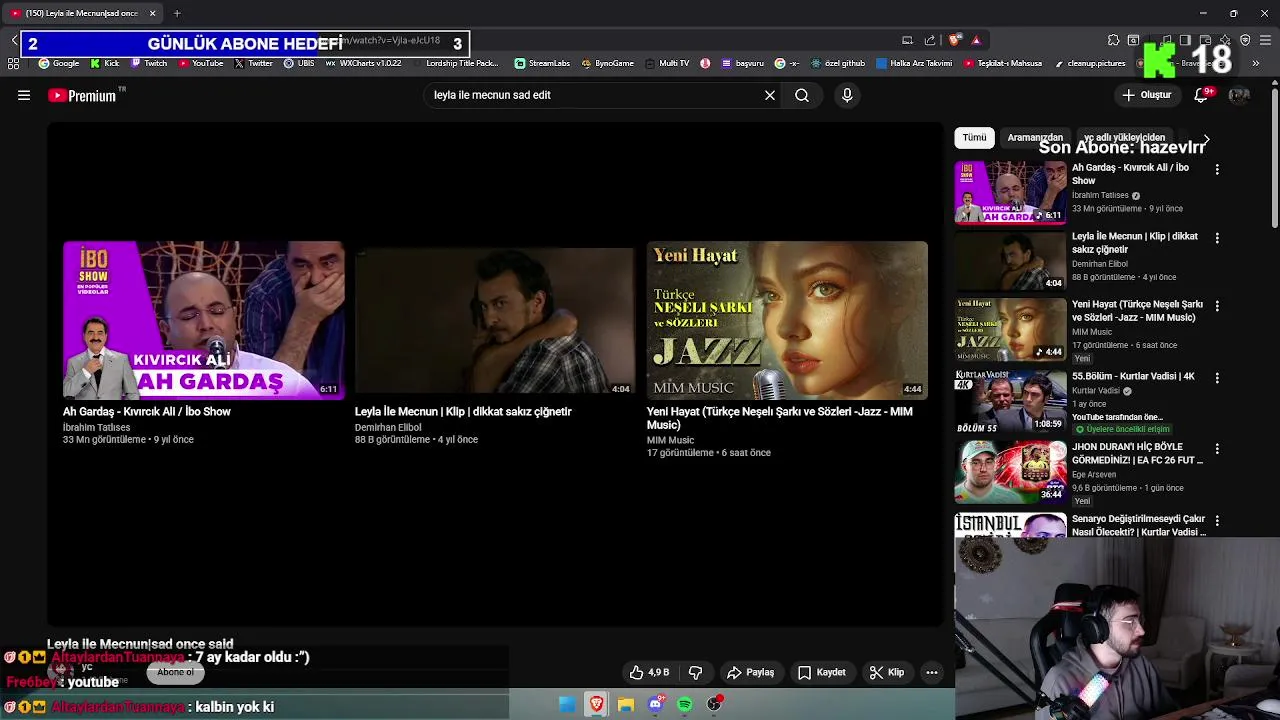Select the Aramanızdan filter chip

pos(1035,137)
